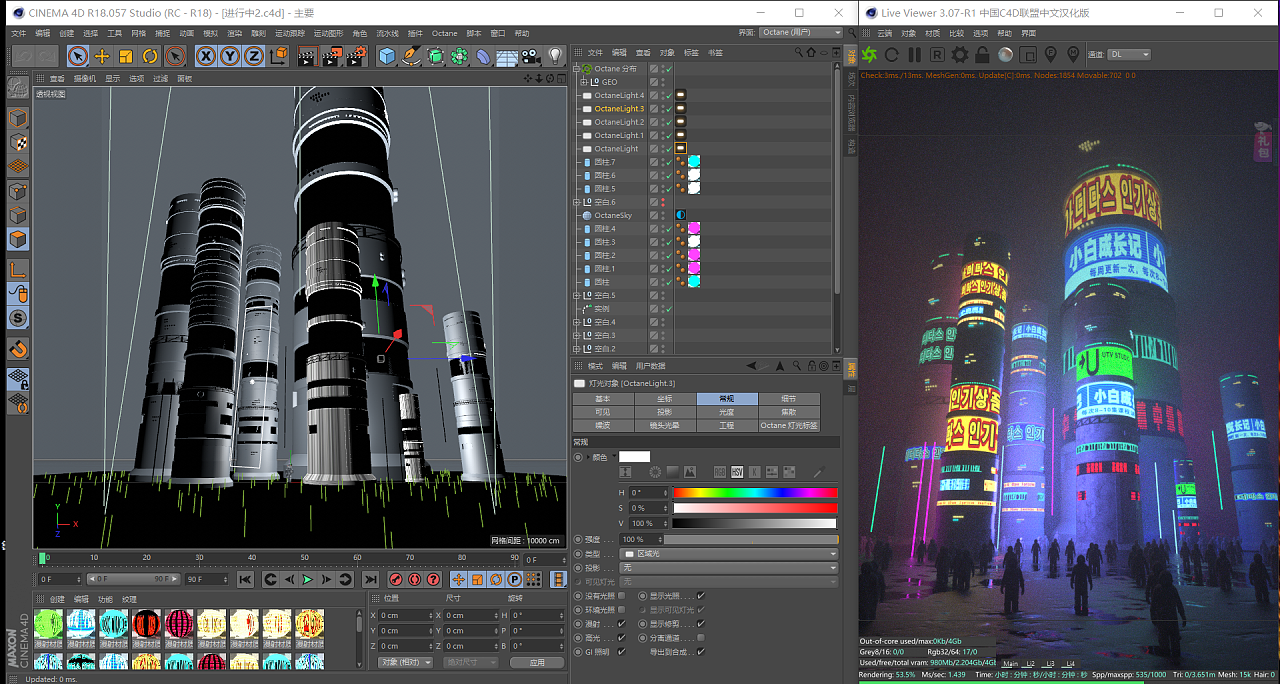Toggle the 没有光照 checkbox
Screen dimensions: 1280x684
click(622, 595)
